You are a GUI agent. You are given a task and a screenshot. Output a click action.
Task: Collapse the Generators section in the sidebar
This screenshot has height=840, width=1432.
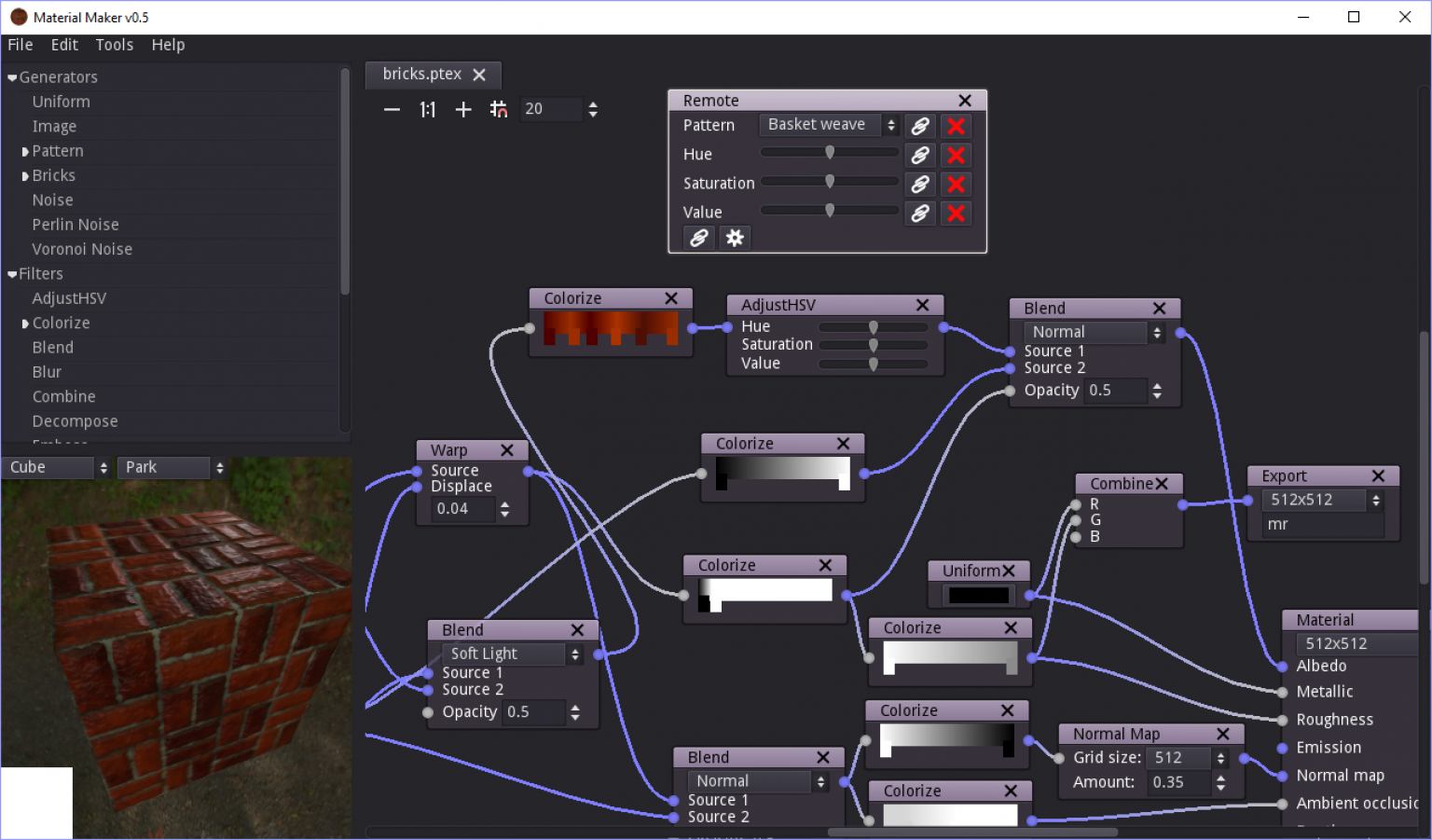coord(11,76)
